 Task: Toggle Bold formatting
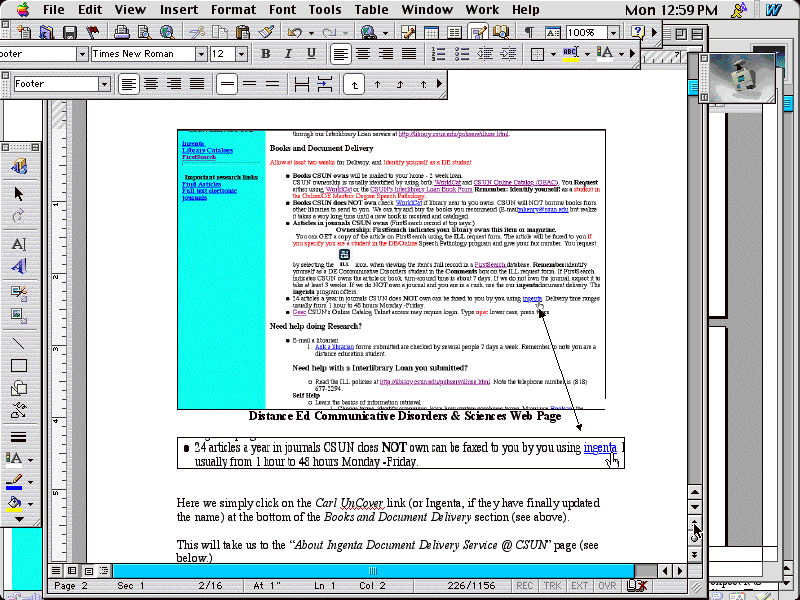click(265, 54)
